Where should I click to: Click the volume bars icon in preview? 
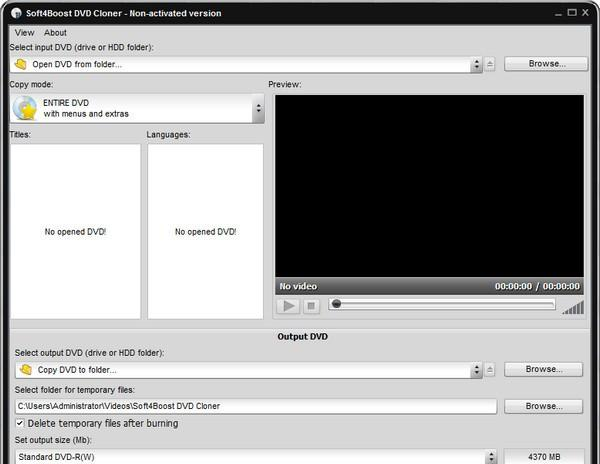(573, 306)
